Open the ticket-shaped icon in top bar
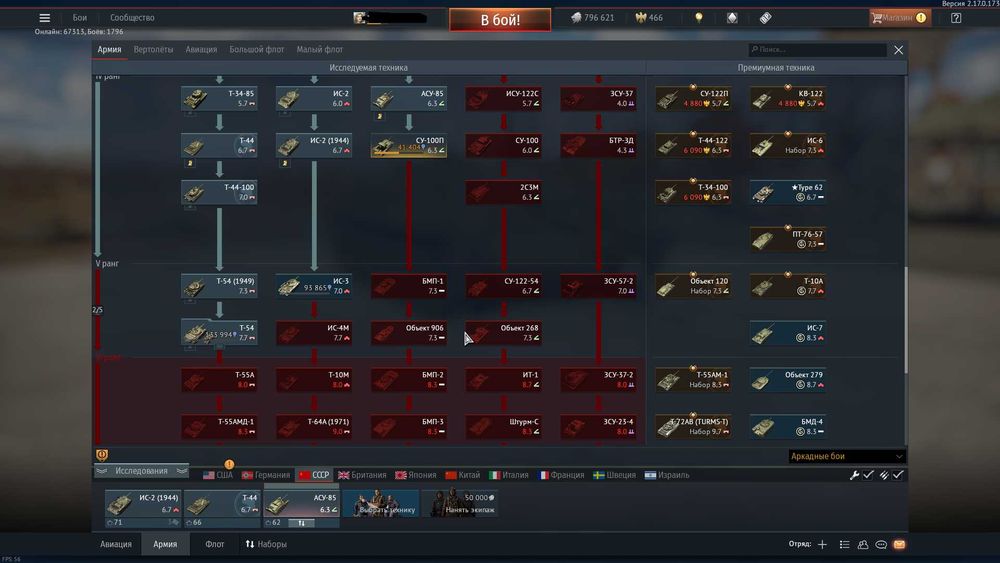1000x563 pixels. 765,18
